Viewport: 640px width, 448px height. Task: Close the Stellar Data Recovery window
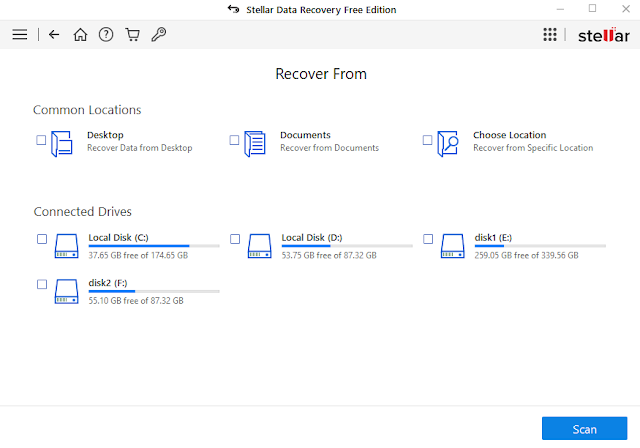(626, 9)
